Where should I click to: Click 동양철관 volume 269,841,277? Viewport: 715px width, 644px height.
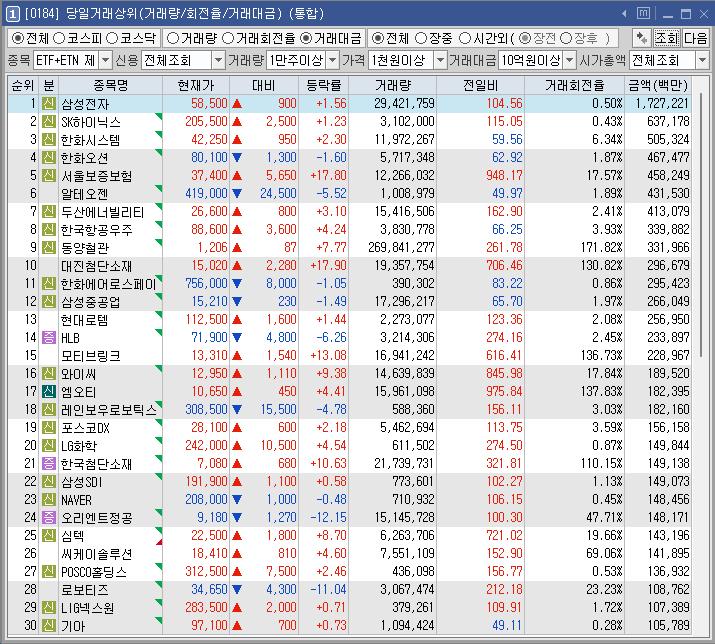tap(401, 248)
